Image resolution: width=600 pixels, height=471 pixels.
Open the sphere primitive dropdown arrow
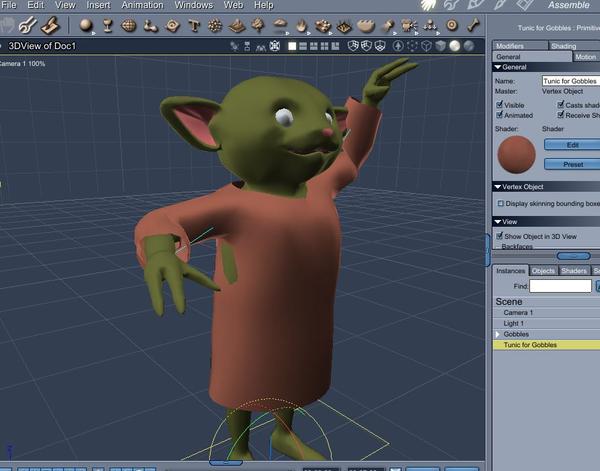[94, 33]
